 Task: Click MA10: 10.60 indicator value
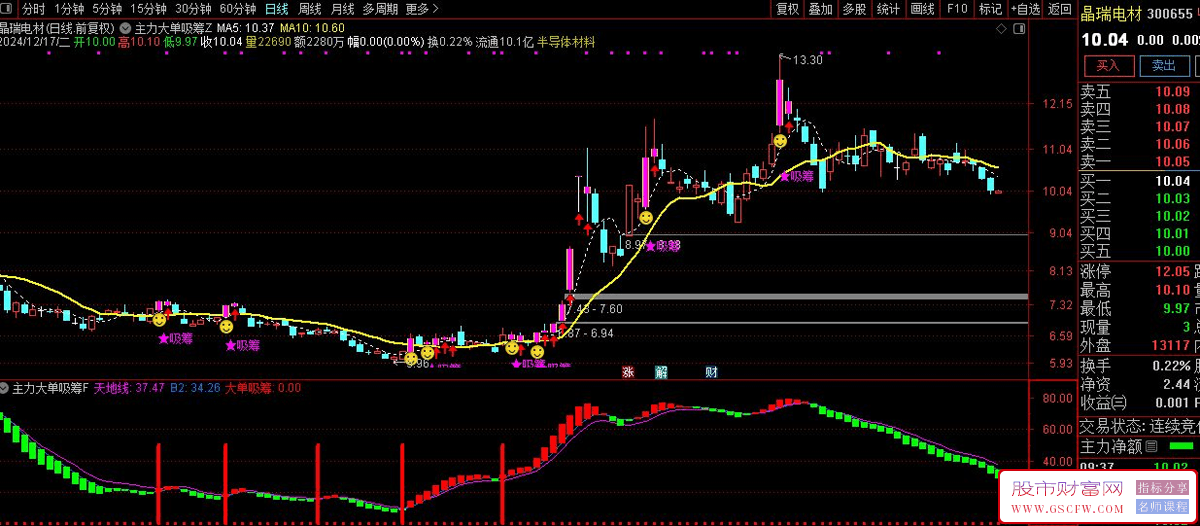click(x=312, y=29)
